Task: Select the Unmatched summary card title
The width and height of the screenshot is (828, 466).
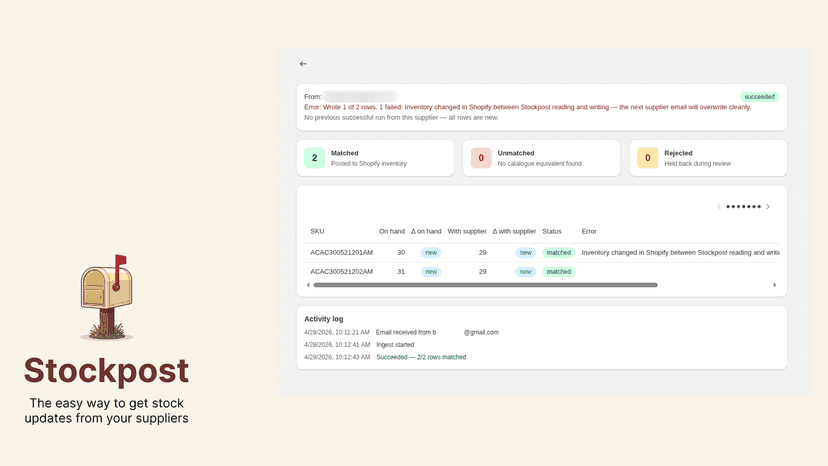Action: [x=516, y=153]
